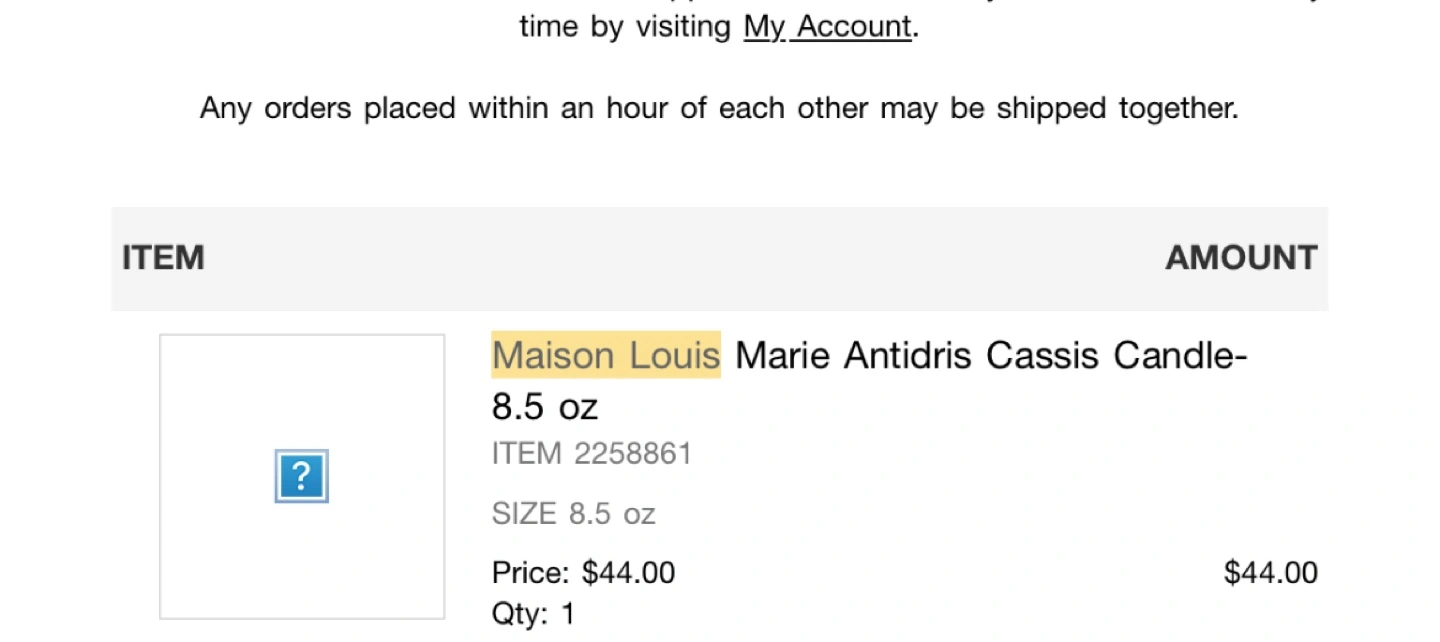Click the SIZE 8.5 oz label
Image resolution: width=1440 pixels, height=642 pixels.
pos(574,514)
